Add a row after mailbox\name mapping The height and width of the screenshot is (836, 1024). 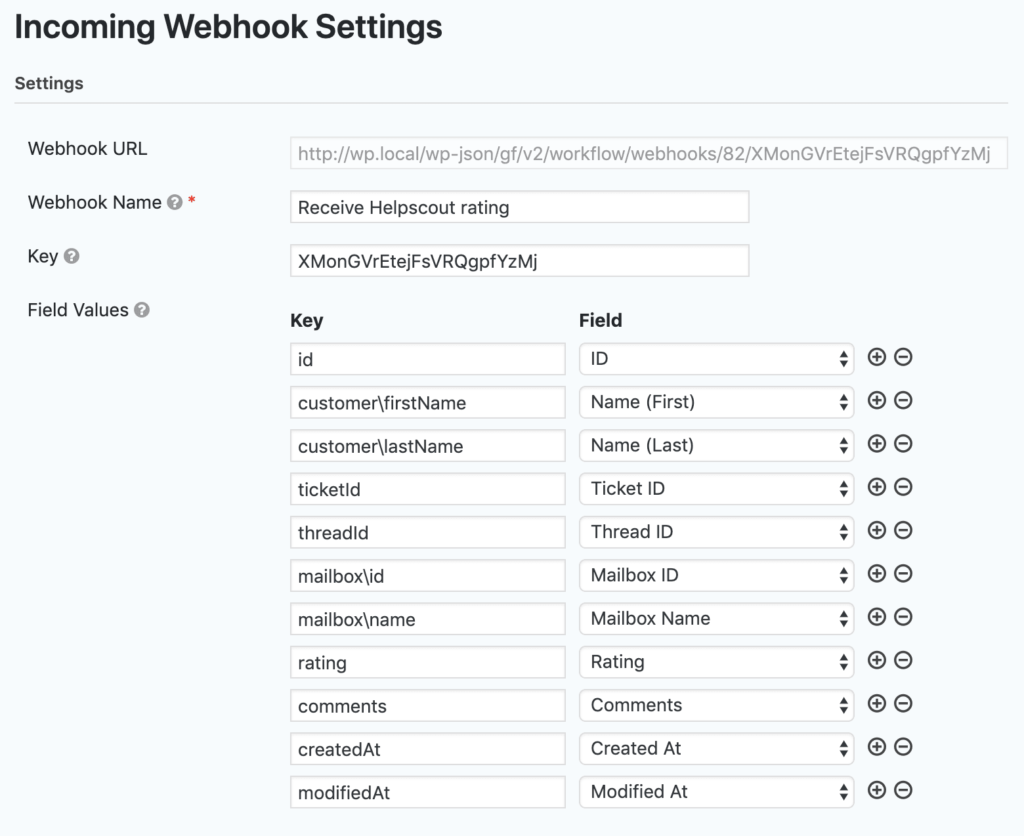[x=876, y=617]
